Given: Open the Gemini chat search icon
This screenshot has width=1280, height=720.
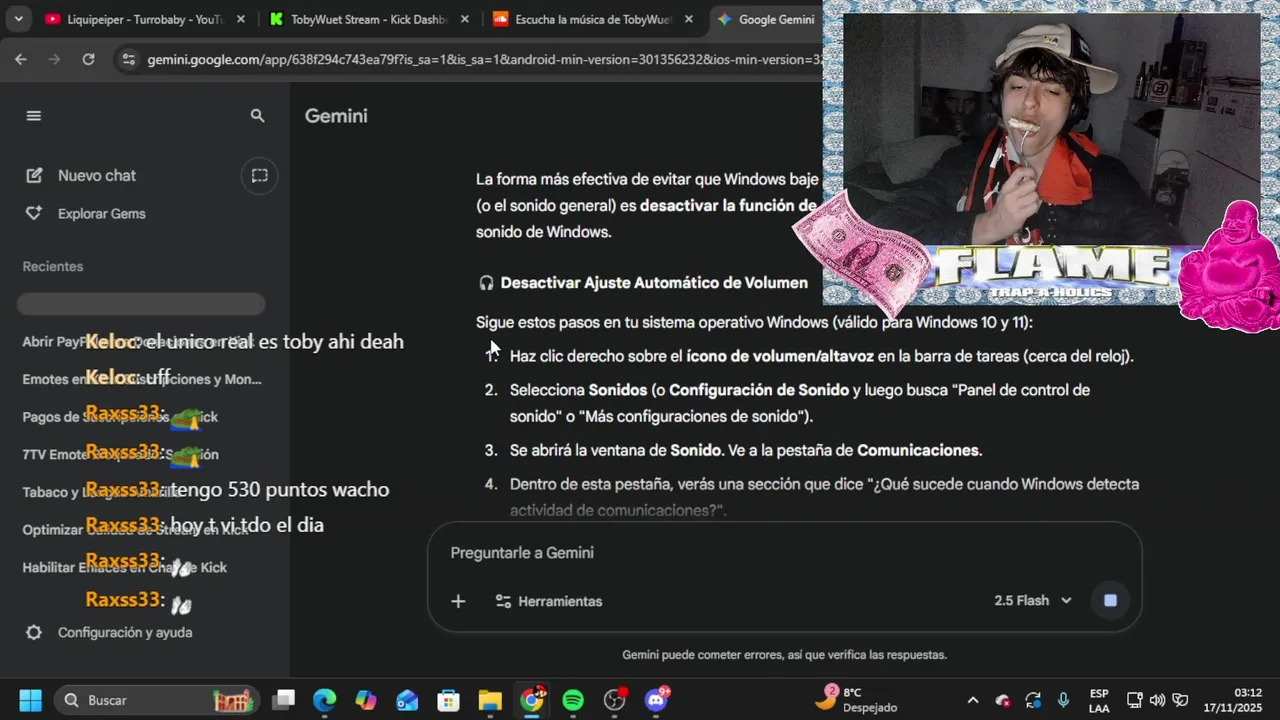Looking at the screenshot, I should coord(258,116).
